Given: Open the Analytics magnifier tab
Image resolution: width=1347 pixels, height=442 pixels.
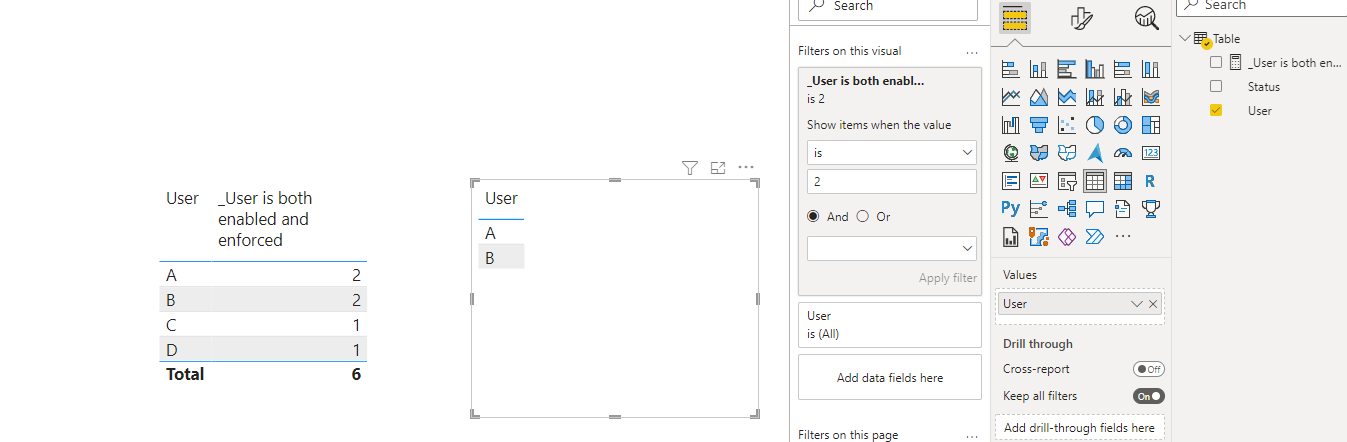Looking at the screenshot, I should pyautogui.click(x=1146, y=18).
